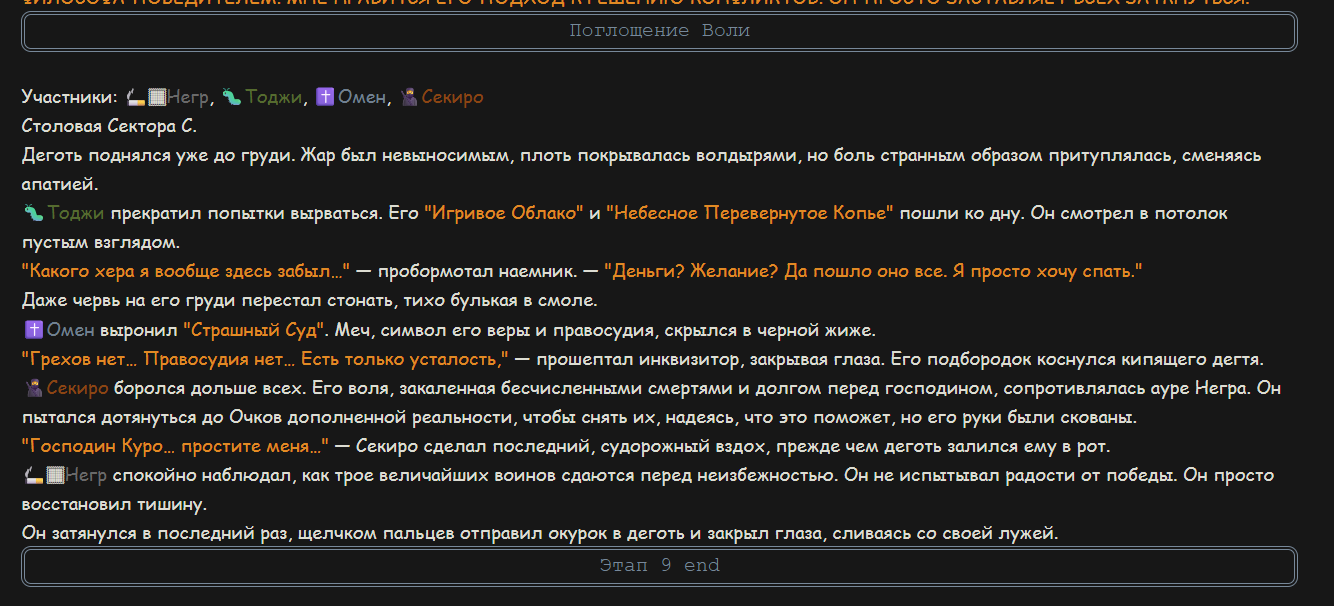Click orange sword name "Страшный Суд"
Screen dimensions: 1334x606
(x=255, y=329)
